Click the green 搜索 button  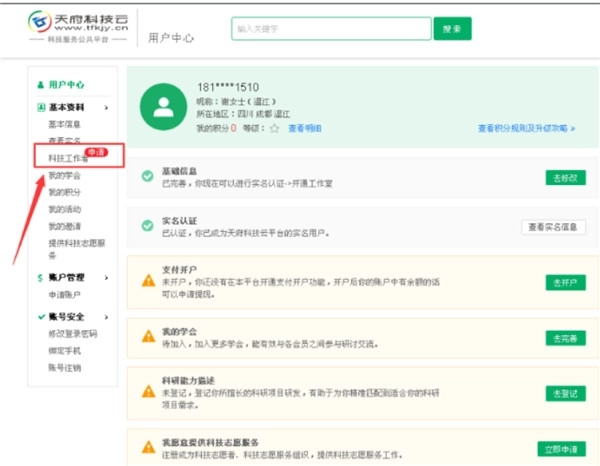click(x=452, y=28)
